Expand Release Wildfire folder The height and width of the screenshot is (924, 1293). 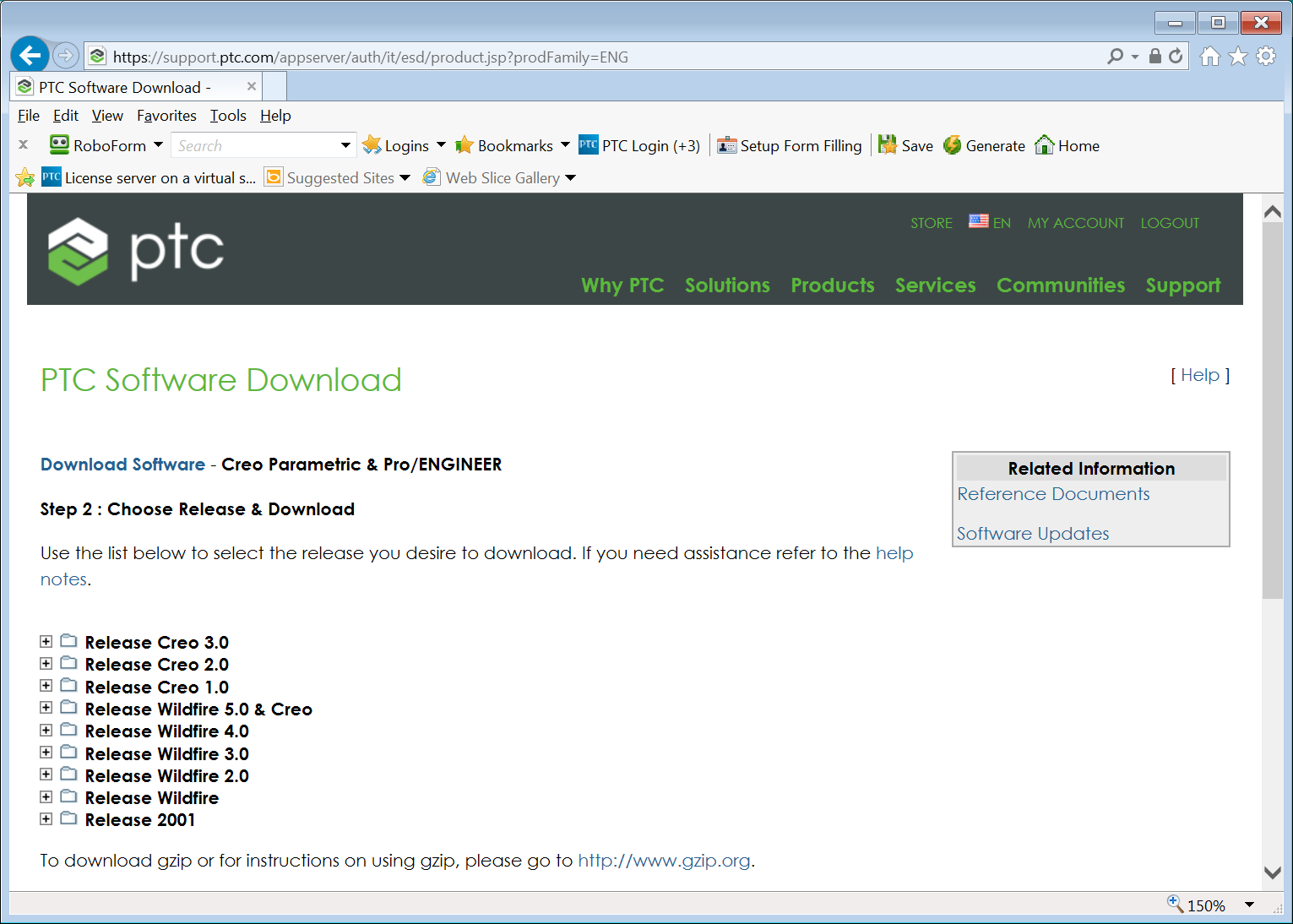click(x=46, y=797)
